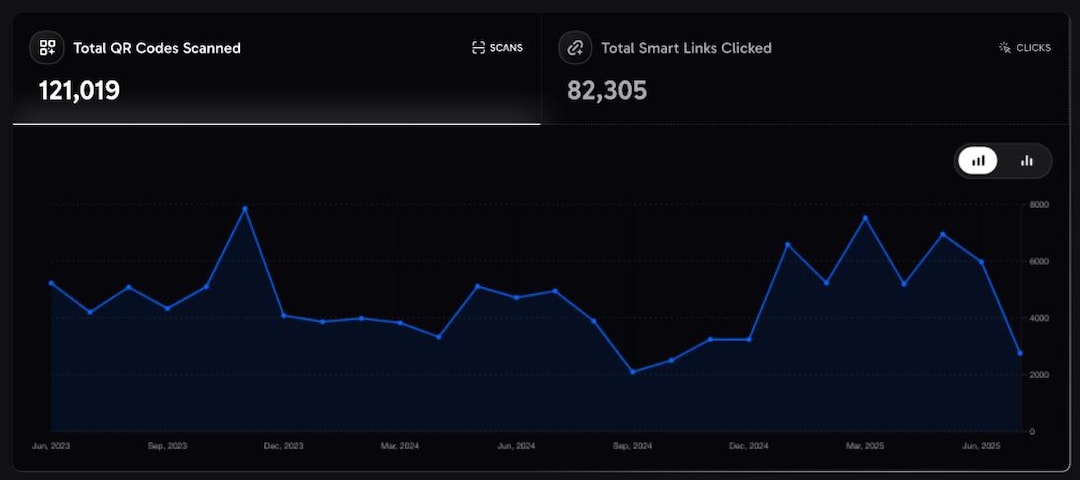The height and width of the screenshot is (480, 1080).
Task: Click the data point above Jun, 2025 label
Action: click(x=982, y=262)
